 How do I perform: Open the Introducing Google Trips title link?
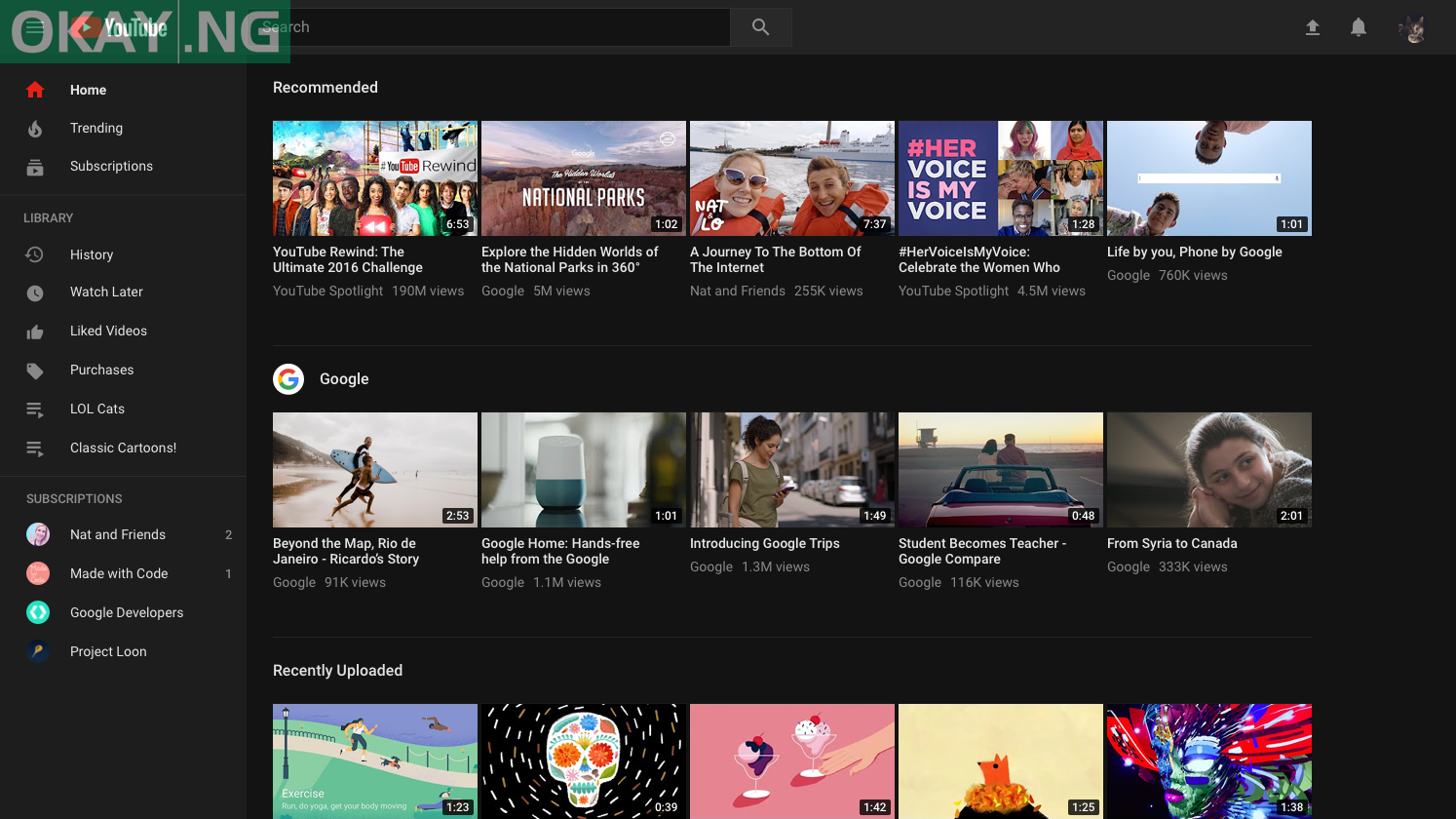764,543
